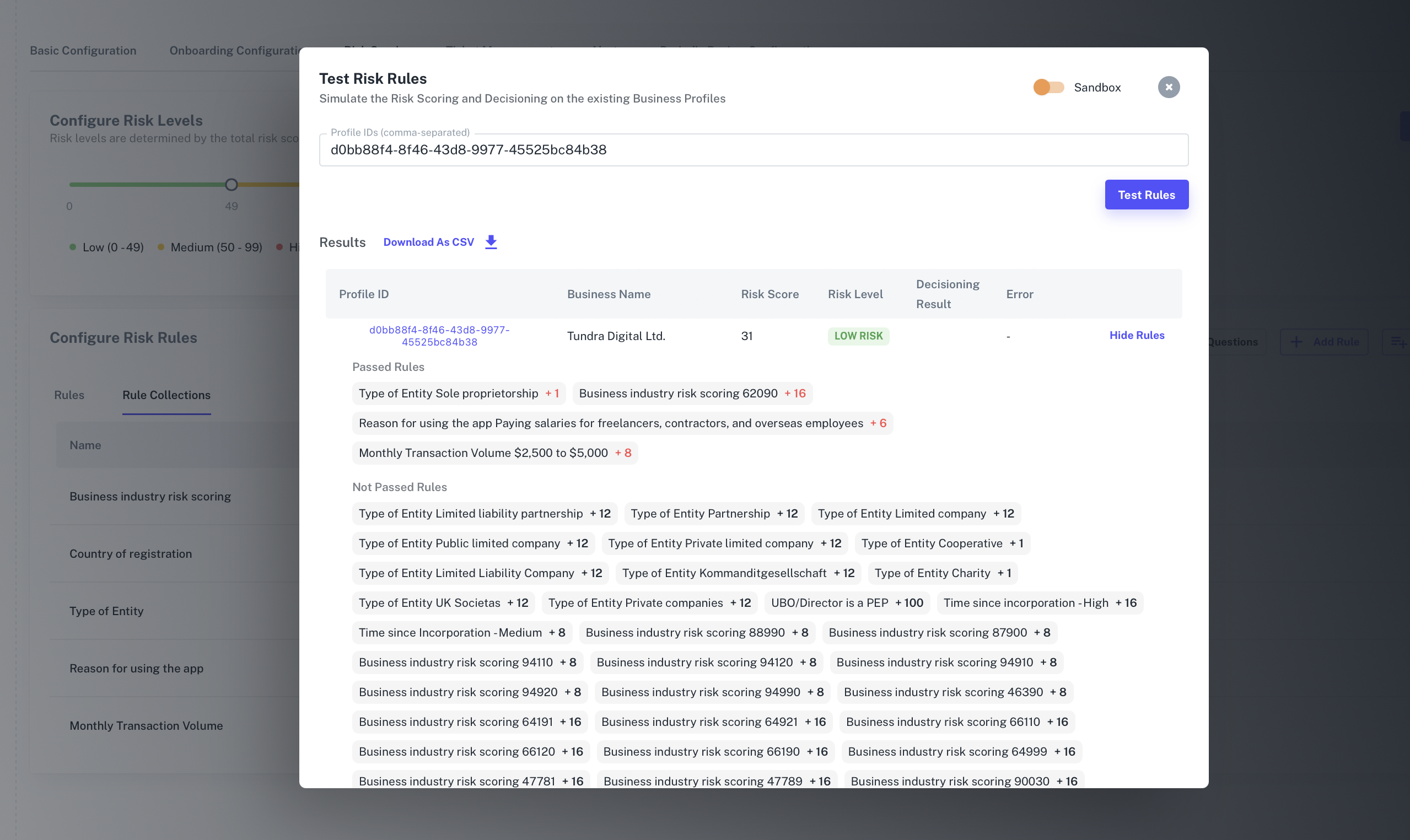Click Business industry risk scoring 87900 chip
Image resolution: width=1410 pixels, height=840 pixels.
coord(939,633)
